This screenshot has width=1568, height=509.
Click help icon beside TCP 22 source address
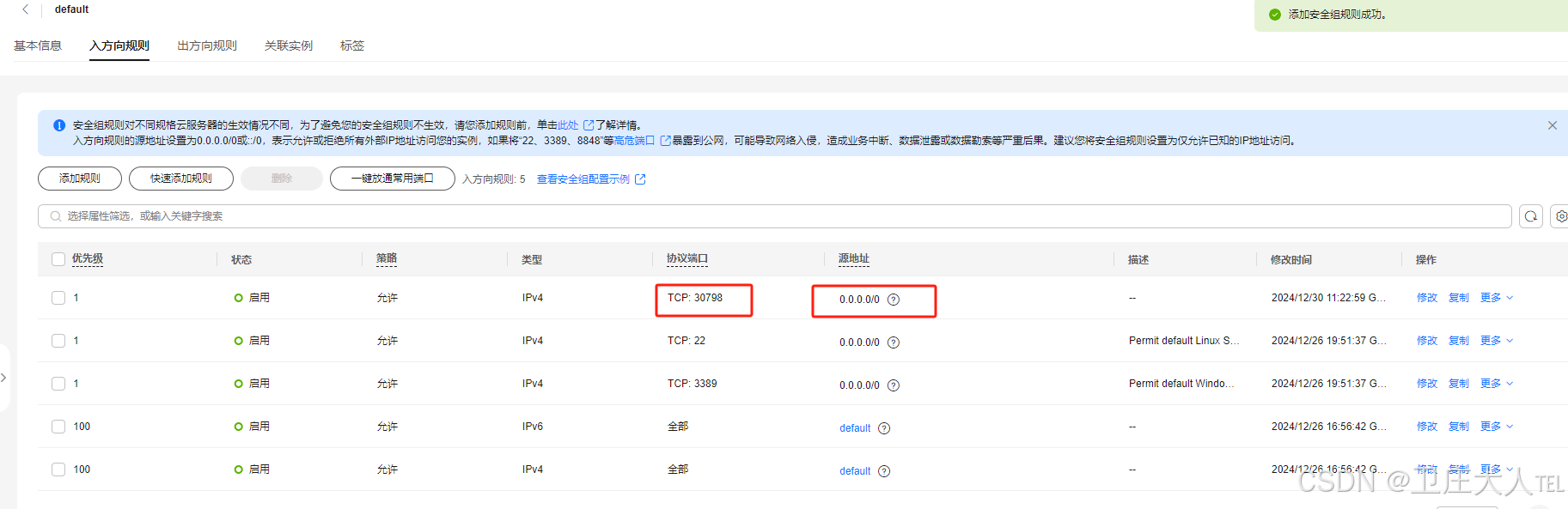click(x=893, y=342)
